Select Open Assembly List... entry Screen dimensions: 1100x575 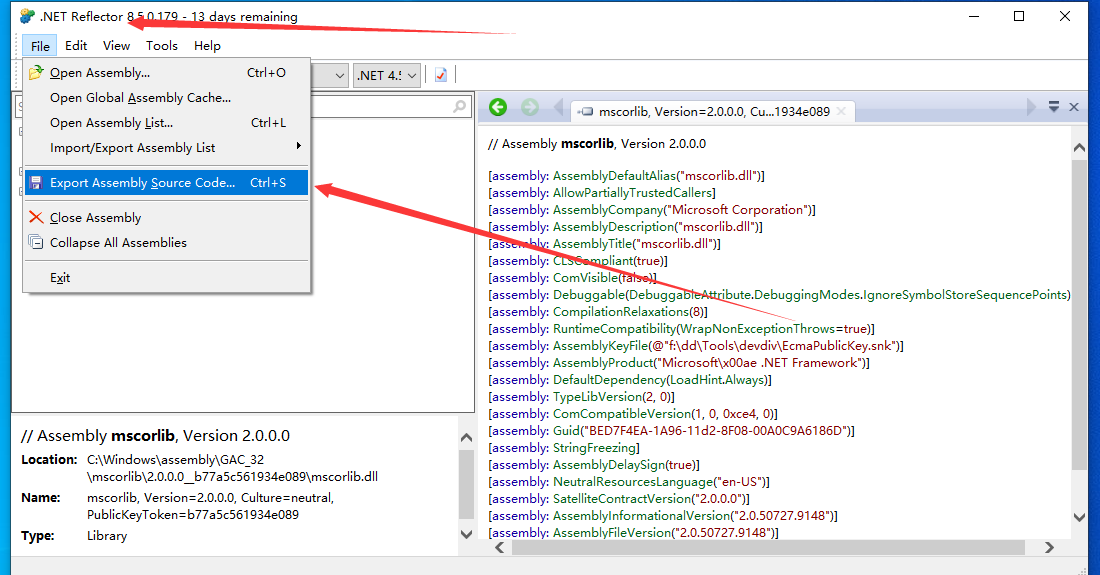click(x=166, y=123)
